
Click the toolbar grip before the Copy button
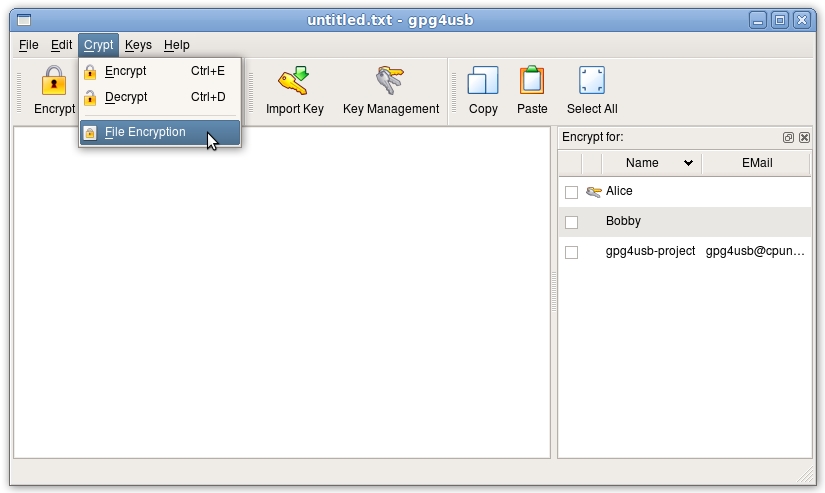coord(454,93)
